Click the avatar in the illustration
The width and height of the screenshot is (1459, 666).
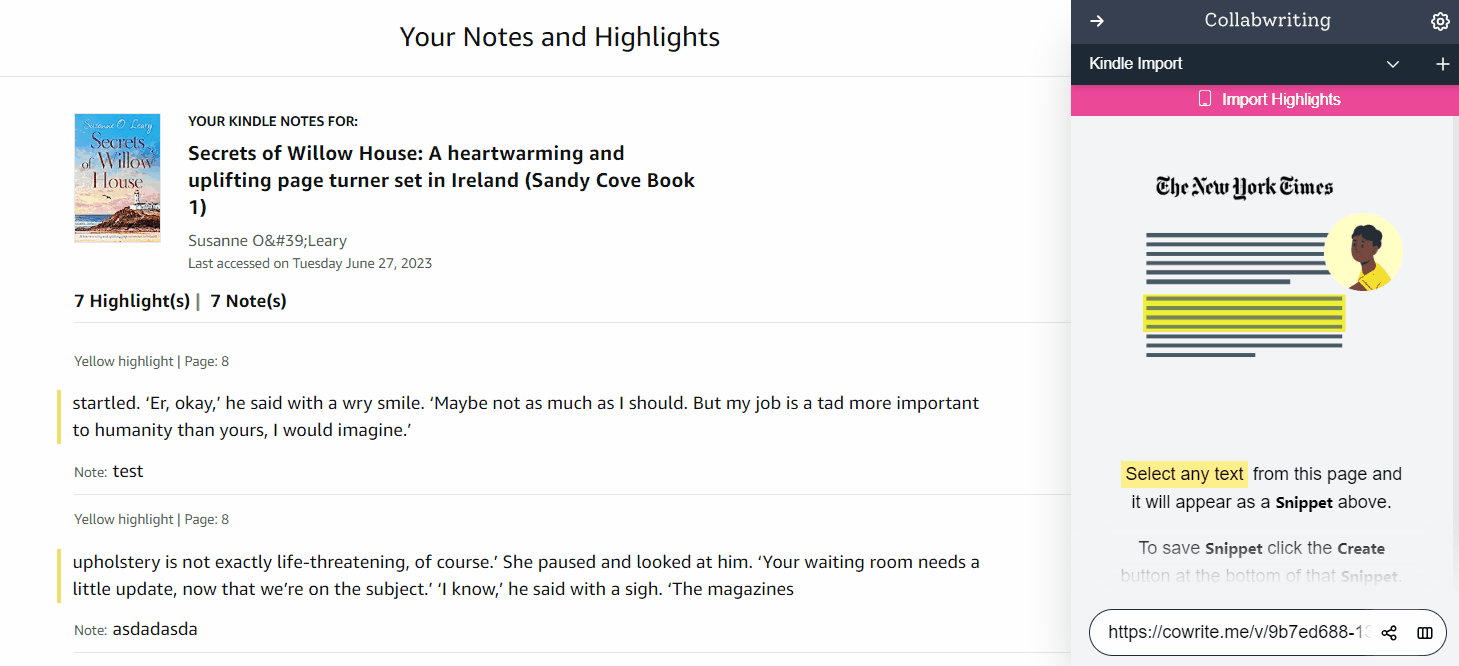(1363, 252)
